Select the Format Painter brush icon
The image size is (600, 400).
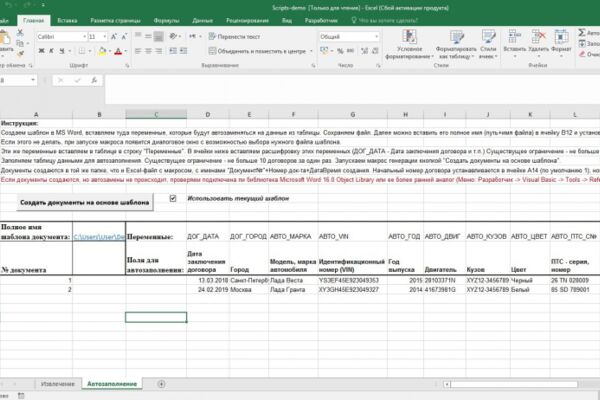[x=20, y=53]
